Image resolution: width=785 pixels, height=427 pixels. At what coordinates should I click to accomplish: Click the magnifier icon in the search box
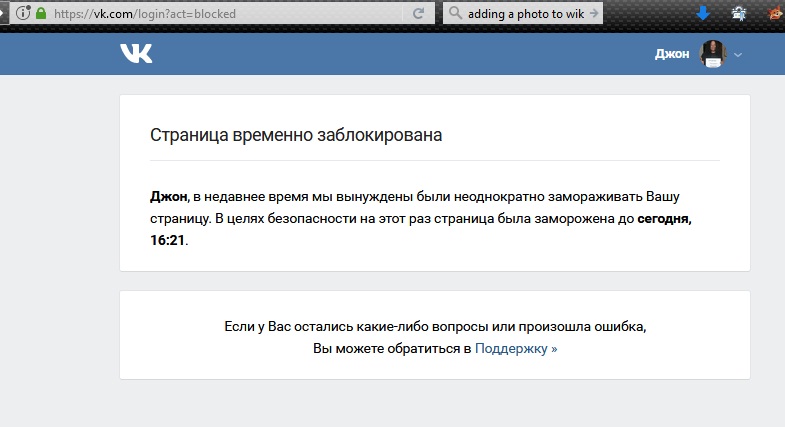coord(456,14)
